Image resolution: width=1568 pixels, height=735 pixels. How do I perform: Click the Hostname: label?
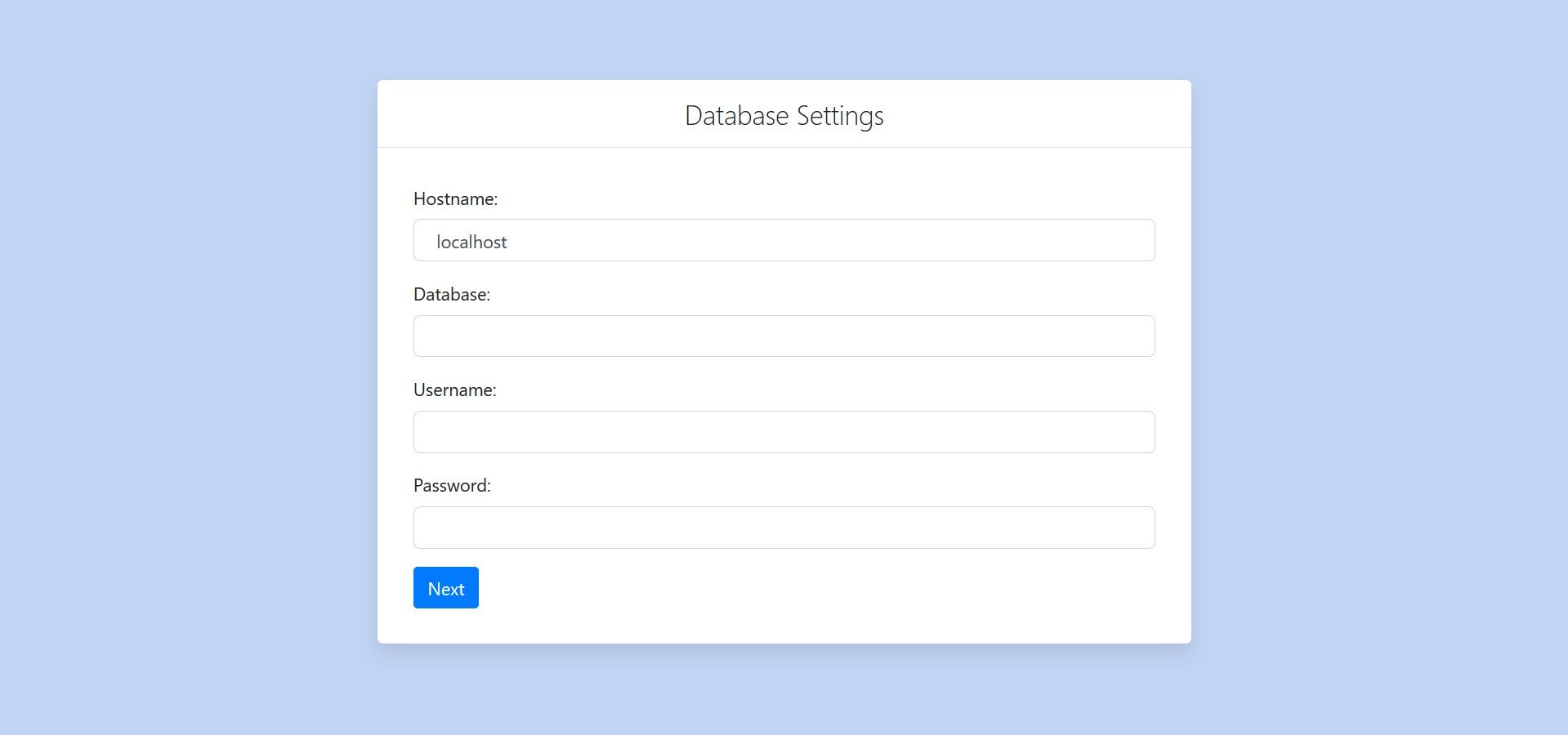pos(455,199)
